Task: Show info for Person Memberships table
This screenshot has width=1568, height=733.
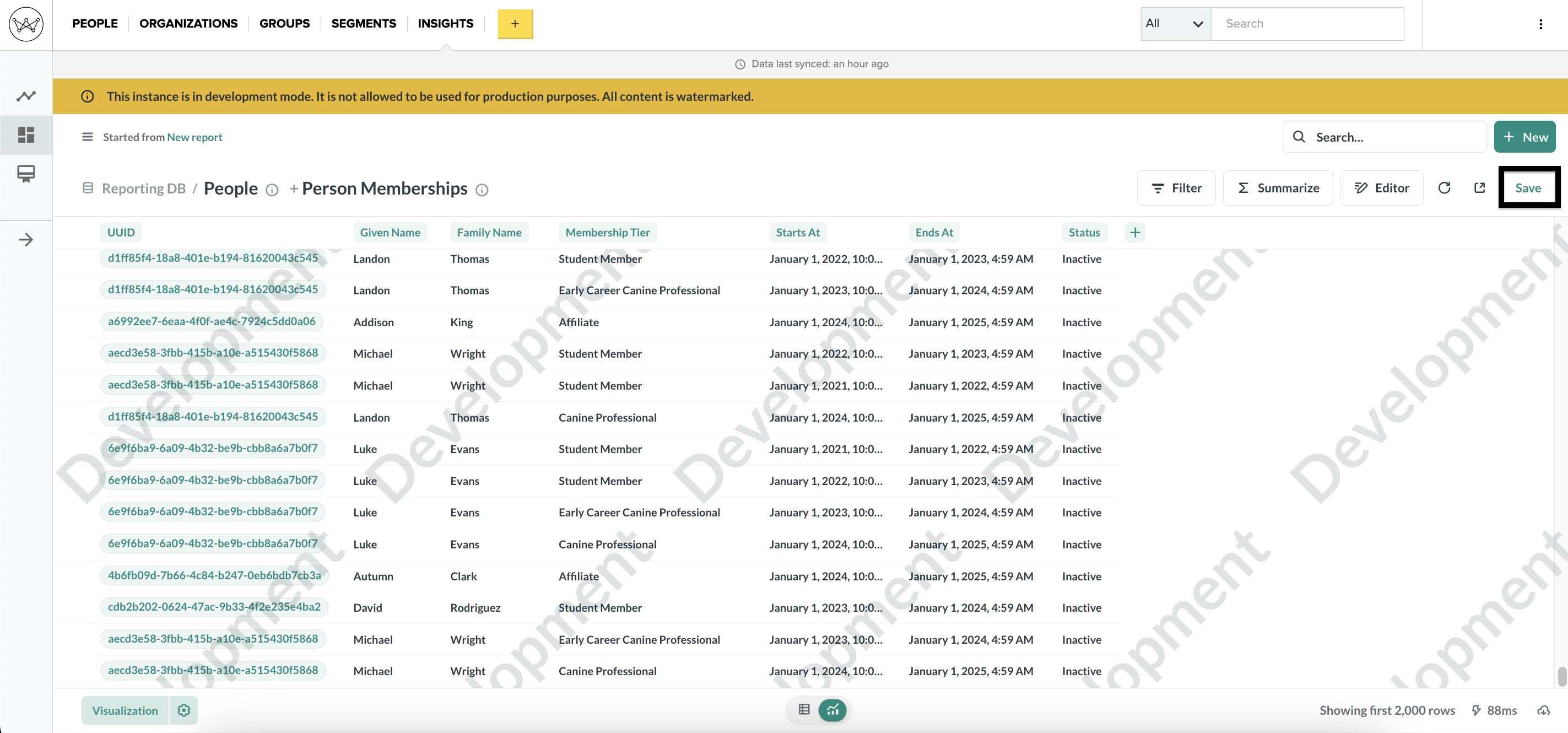Action: (482, 190)
